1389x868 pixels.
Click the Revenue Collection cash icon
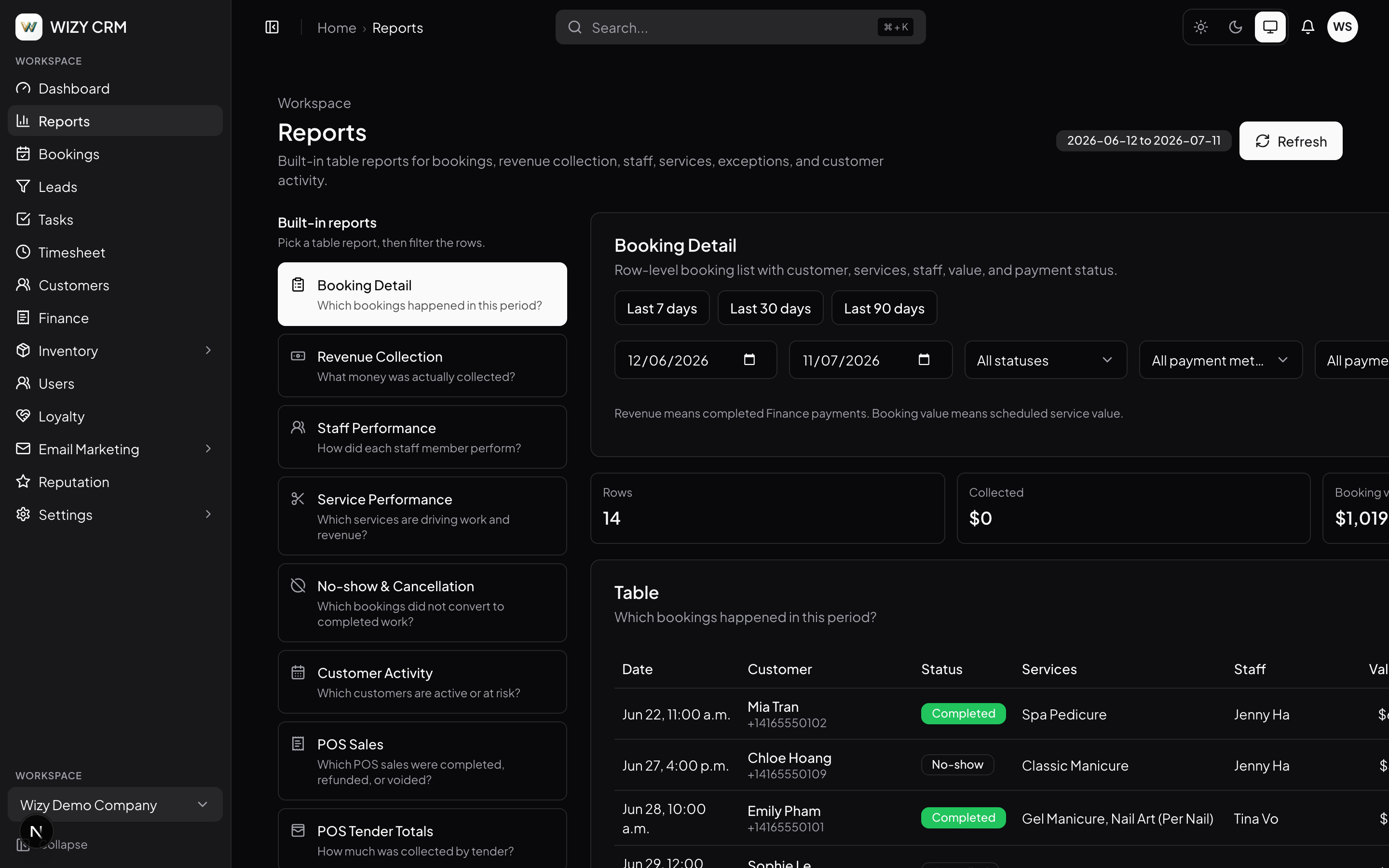298,356
